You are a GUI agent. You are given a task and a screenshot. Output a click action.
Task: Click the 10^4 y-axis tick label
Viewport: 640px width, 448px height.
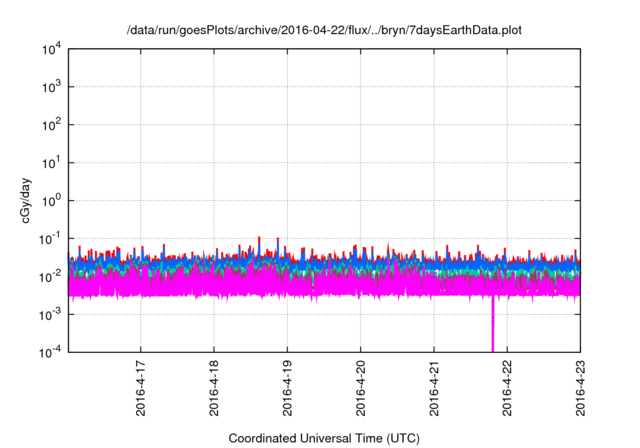click(52, 49)
